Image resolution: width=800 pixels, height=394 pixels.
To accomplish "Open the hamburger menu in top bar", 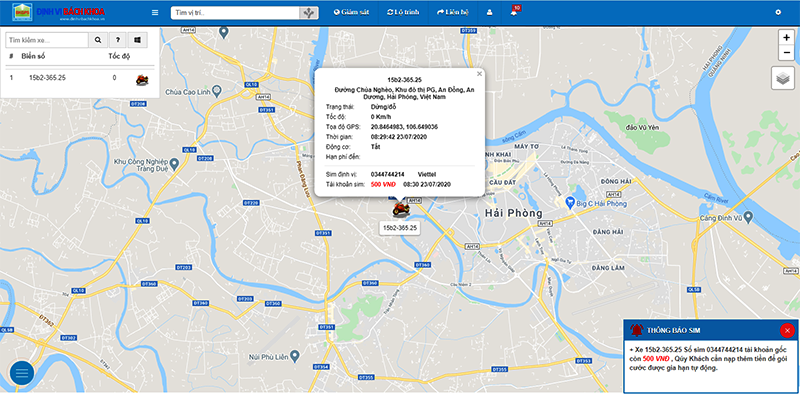I will point(155,12).
